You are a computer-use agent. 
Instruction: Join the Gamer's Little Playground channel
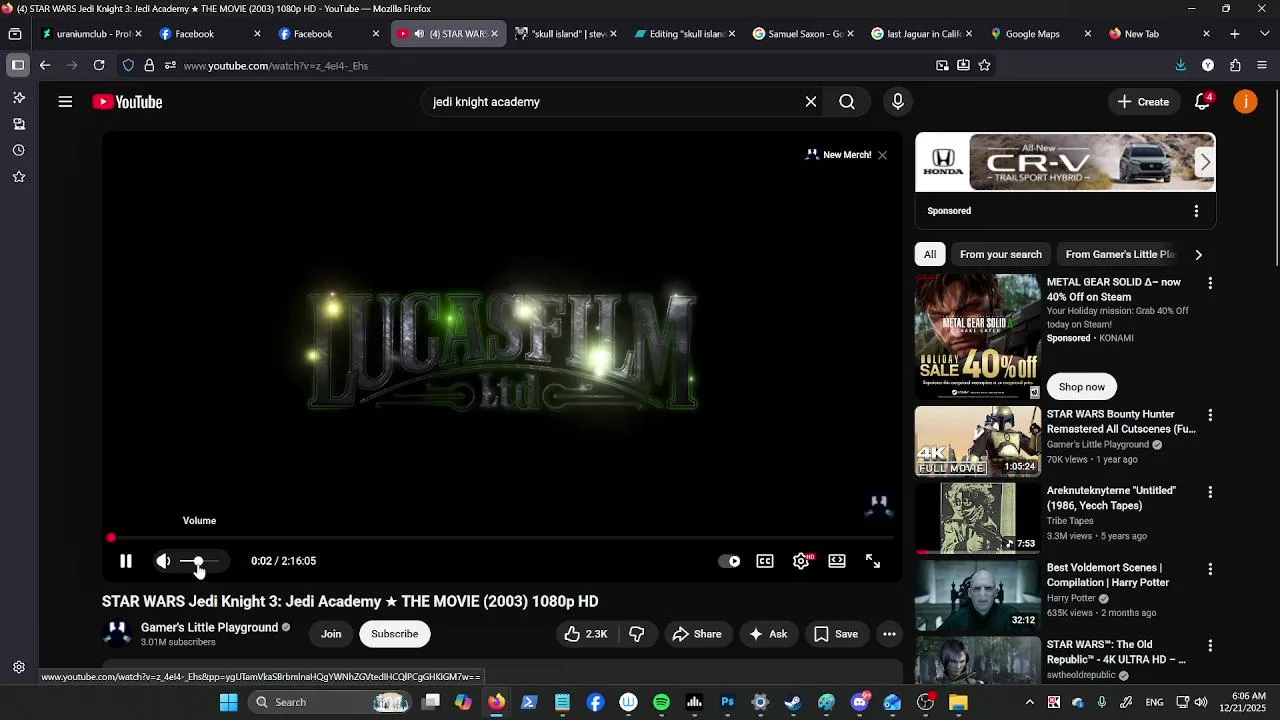(x=331, y=634)
